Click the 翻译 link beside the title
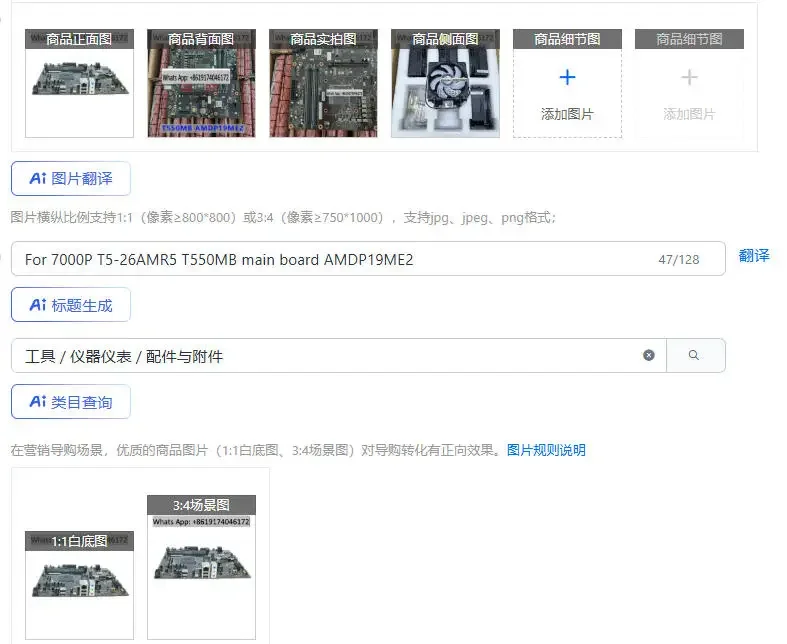This screenshot has height=644, width=787. 754,255
